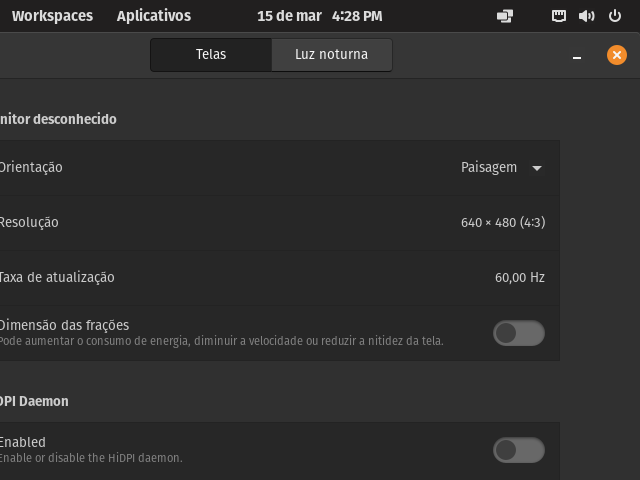Select the Telas tab
640x480 pixels.
(211, 55)
